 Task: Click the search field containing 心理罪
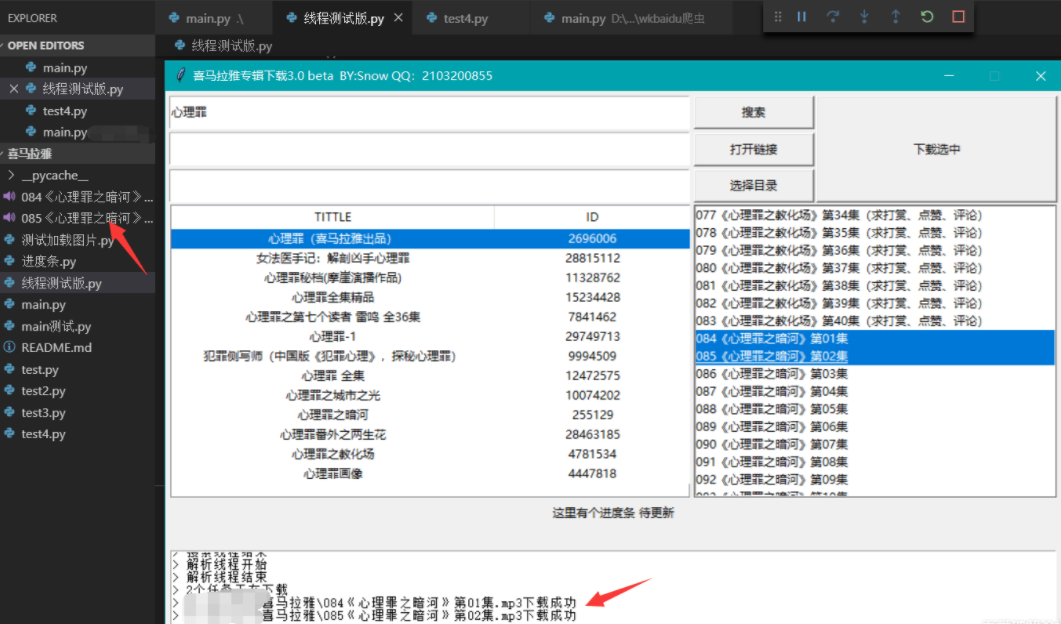(429, 113)
